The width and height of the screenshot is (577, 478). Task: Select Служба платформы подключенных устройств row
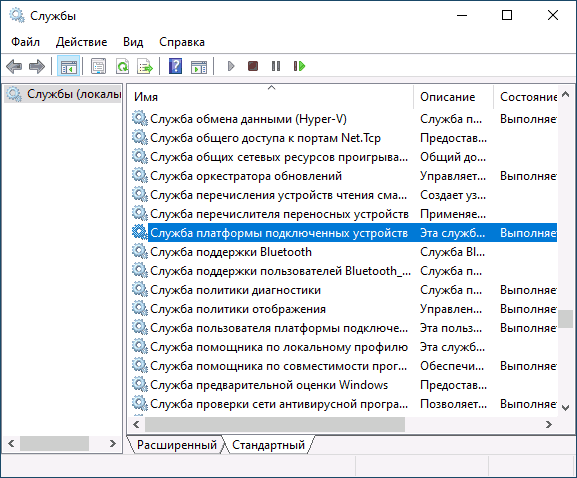[x=344, y=233]
